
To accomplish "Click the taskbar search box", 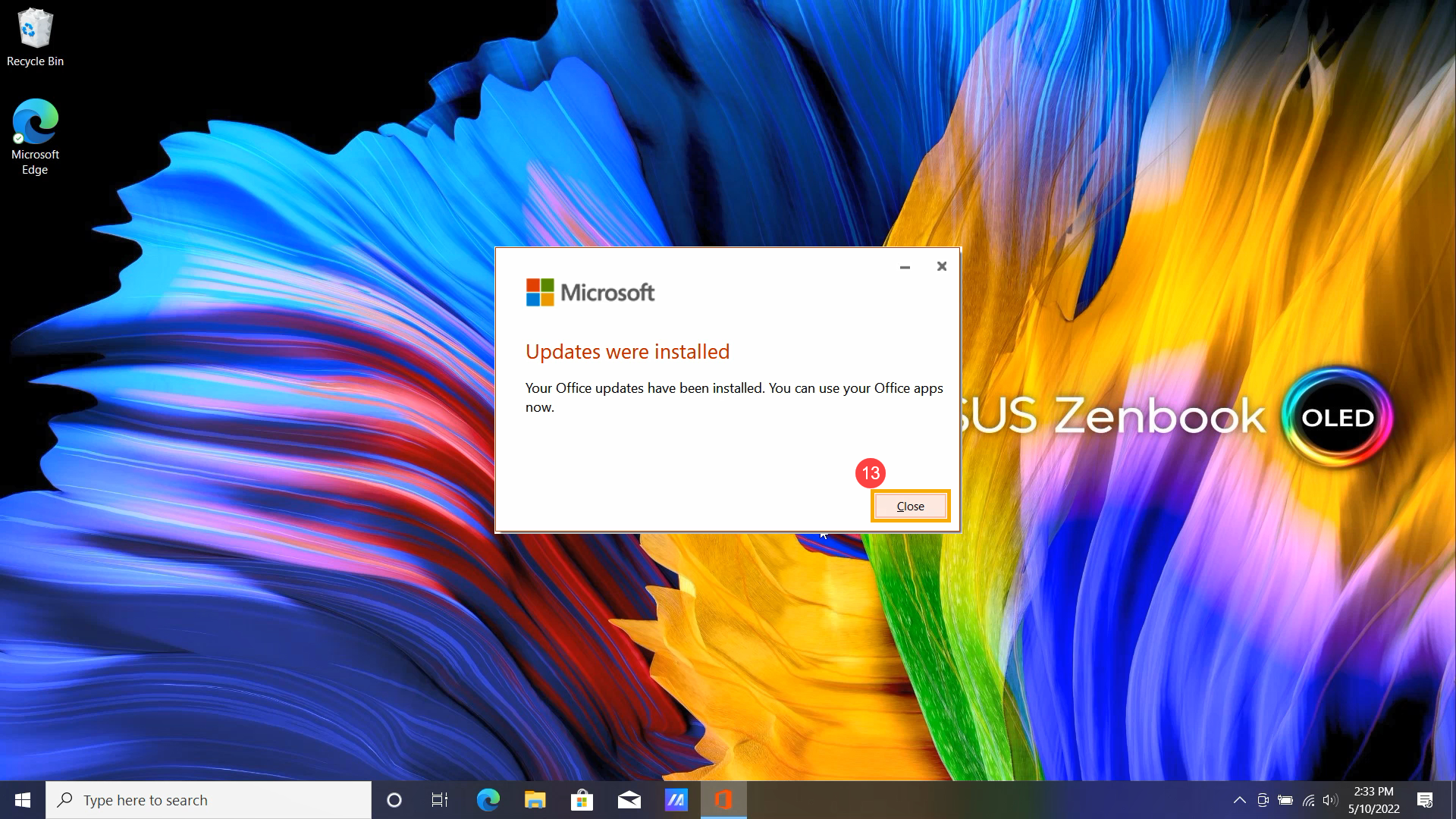I will [209, 800].
